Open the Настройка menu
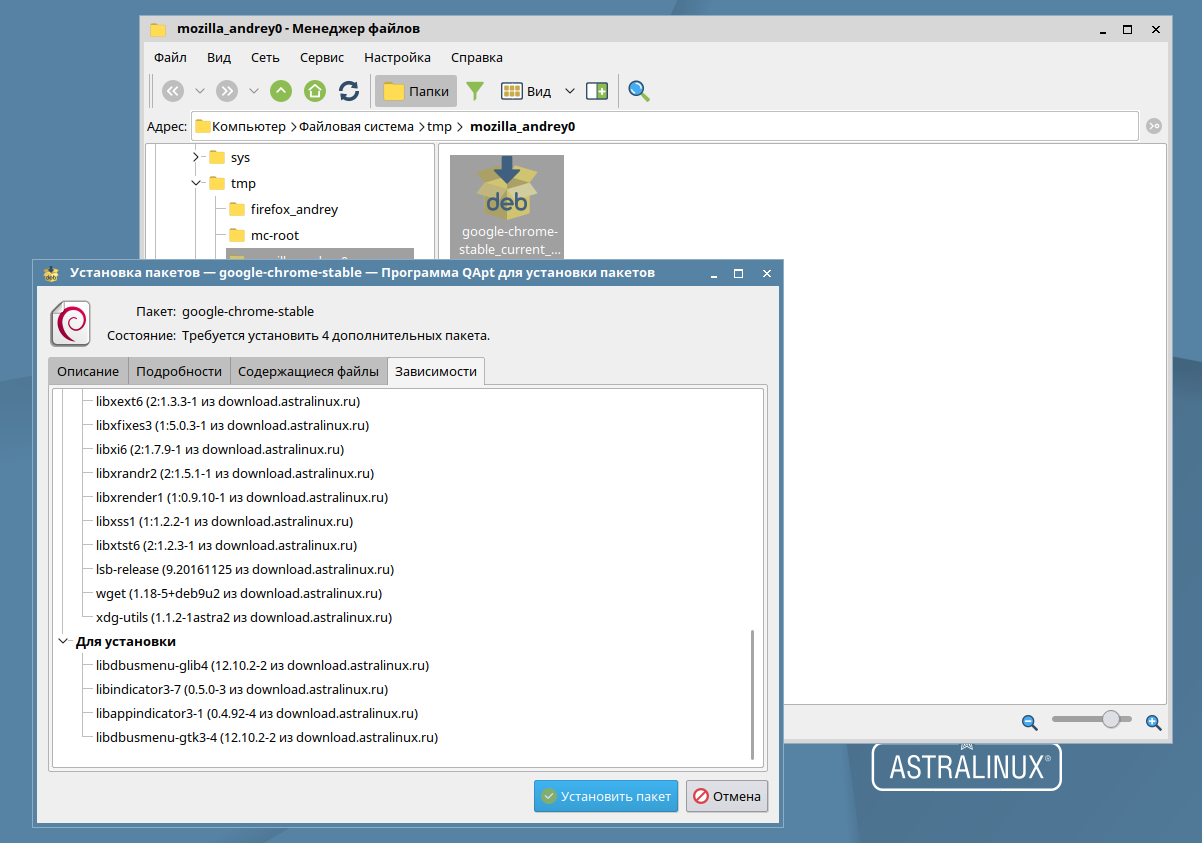Screen dimensions: 1202x843 tap(397, 58)
